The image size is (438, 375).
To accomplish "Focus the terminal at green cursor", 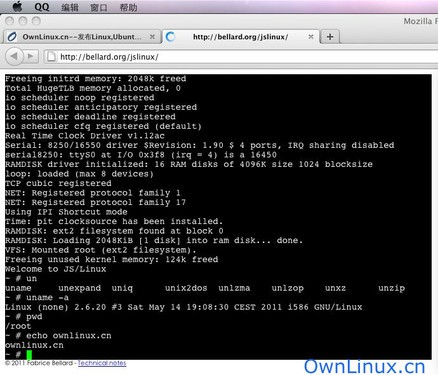I will [x=29, y=354].
